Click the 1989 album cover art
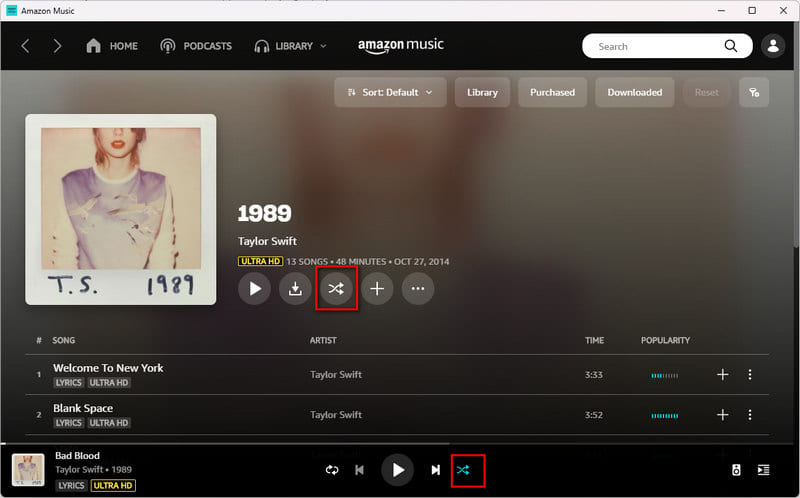This screenshot has height=498, width=800. pos(121,209)
